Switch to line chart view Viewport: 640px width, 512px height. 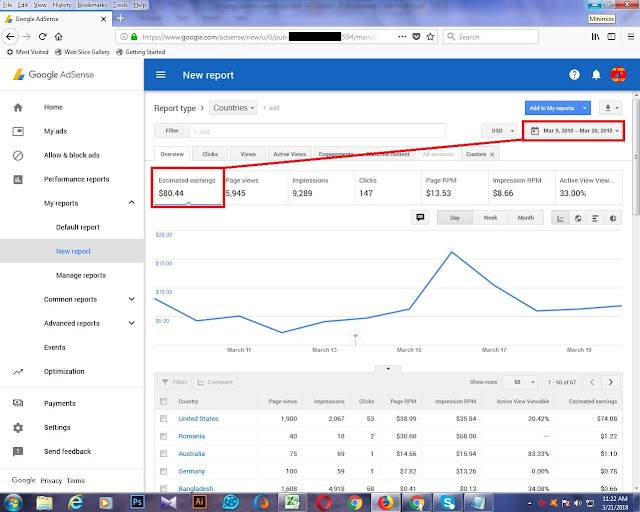[x=560, y=218]
